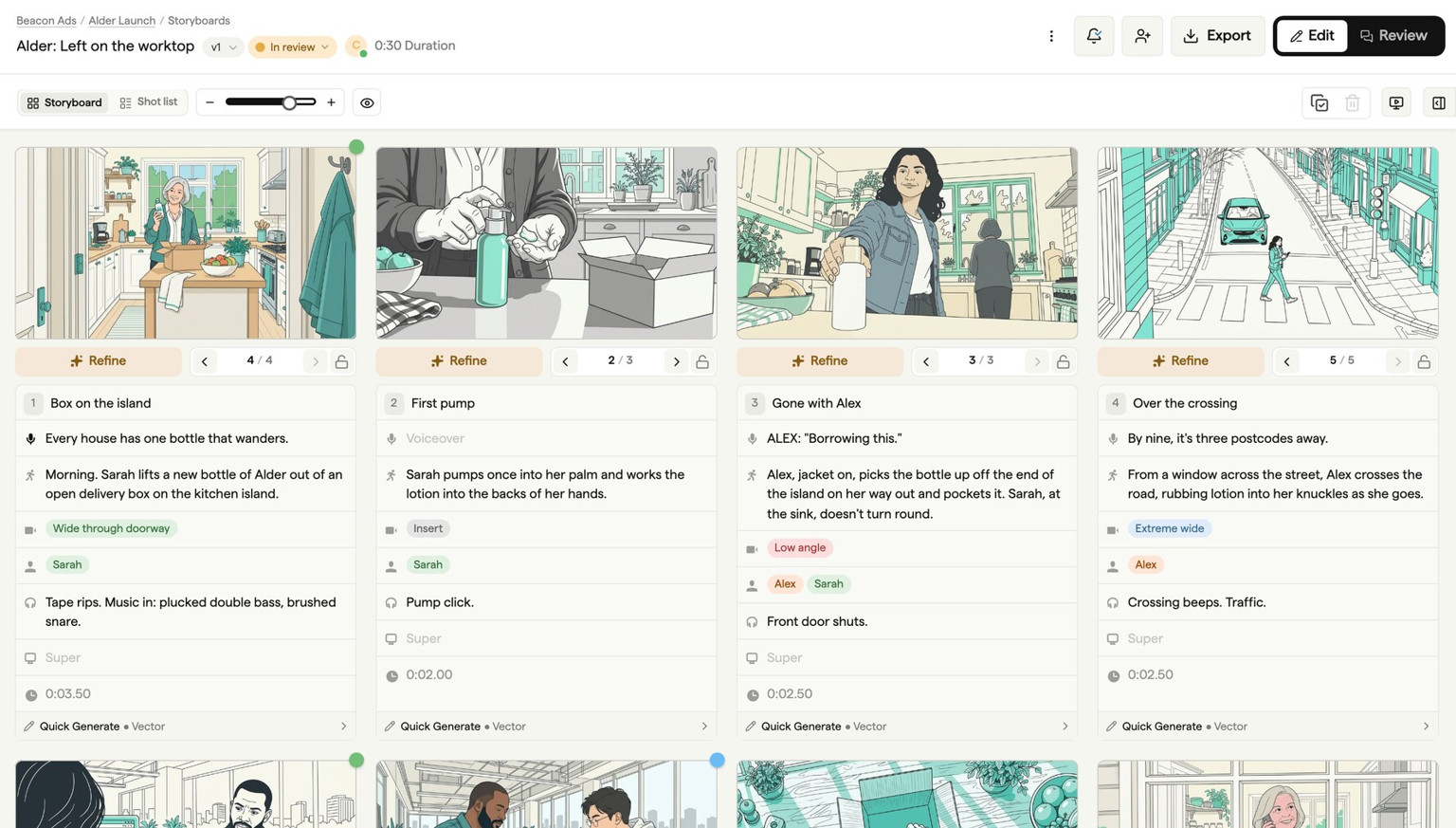Click the First pump Voiceover field

point(546,438)
